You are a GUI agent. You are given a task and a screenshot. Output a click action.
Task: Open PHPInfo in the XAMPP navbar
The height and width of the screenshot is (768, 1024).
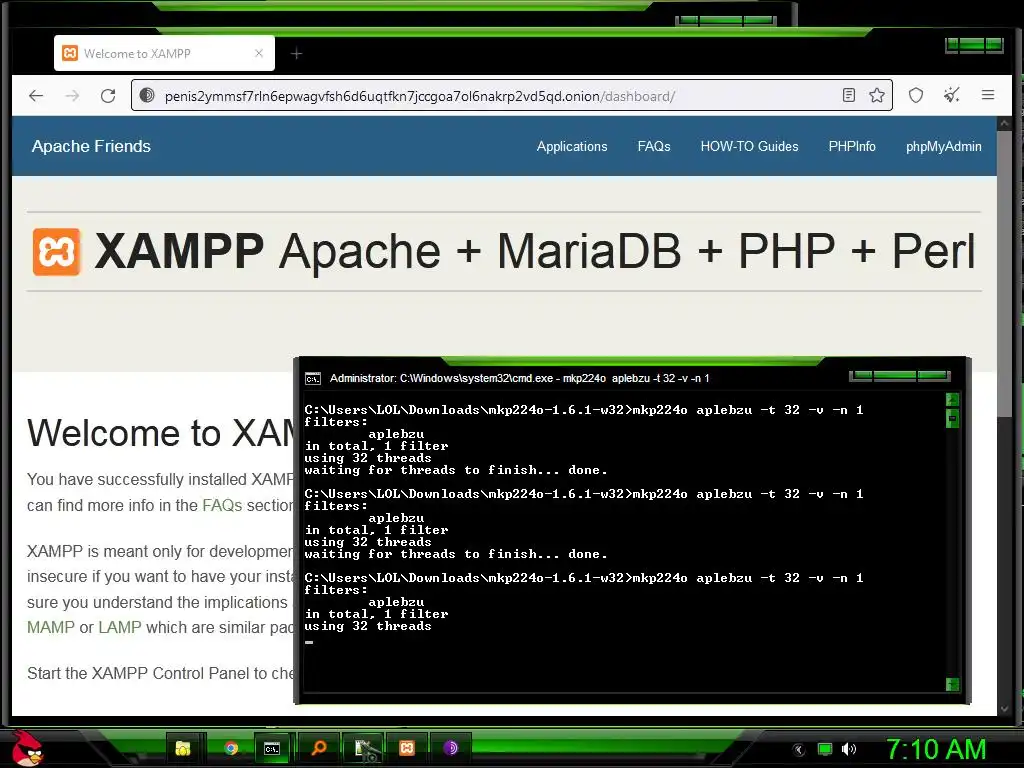coord(852,146)
